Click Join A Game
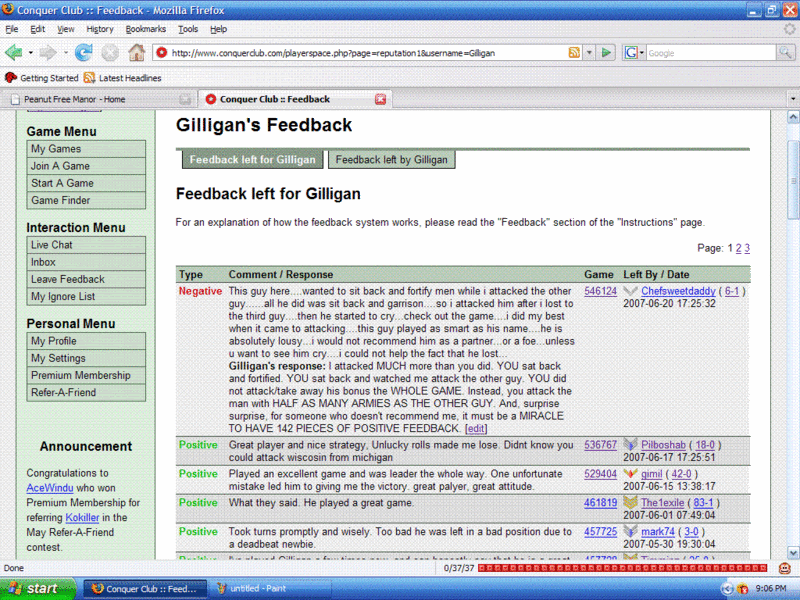800x600 pixels. [x=86, y=166]
